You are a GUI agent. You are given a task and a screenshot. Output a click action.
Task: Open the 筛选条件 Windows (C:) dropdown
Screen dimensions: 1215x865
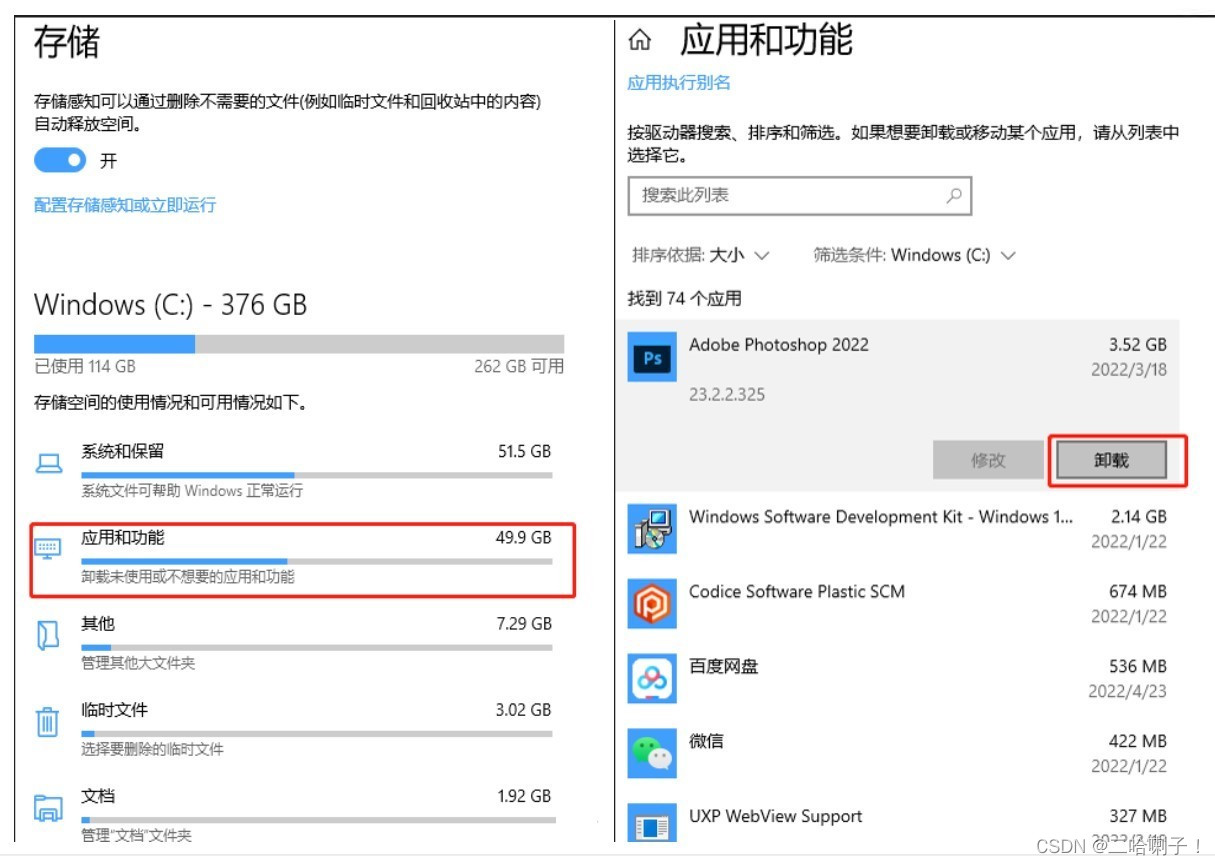tap(914, 255)
